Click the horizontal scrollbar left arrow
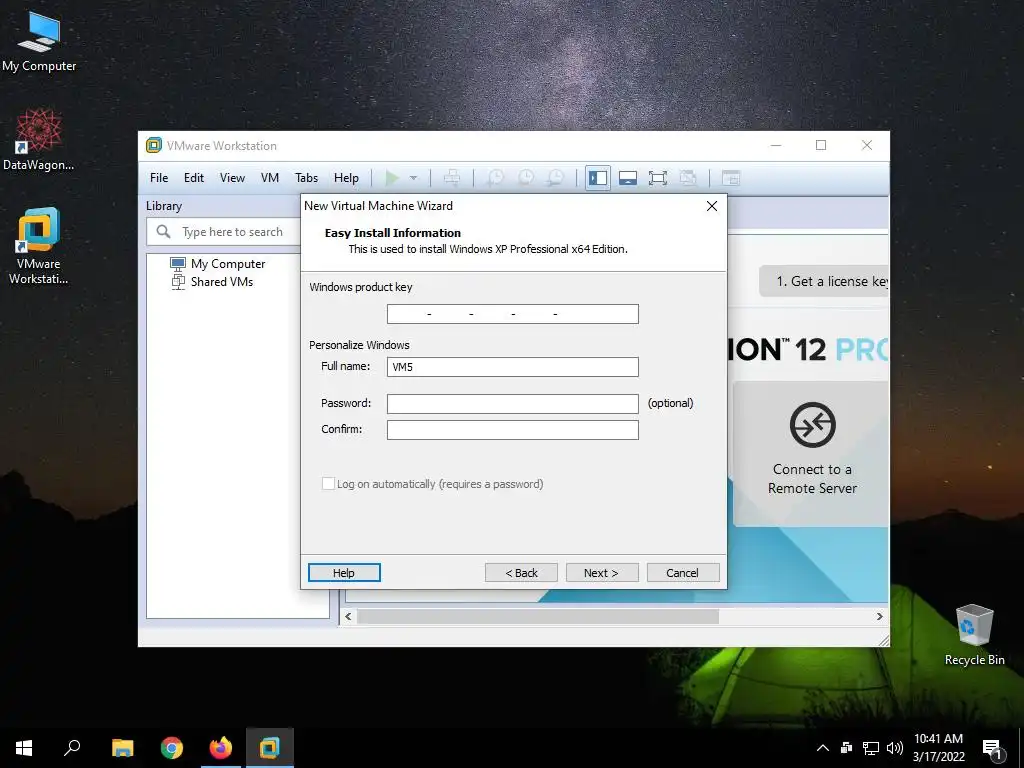Viewport: 1024px width, 768px height. (348, 616)
